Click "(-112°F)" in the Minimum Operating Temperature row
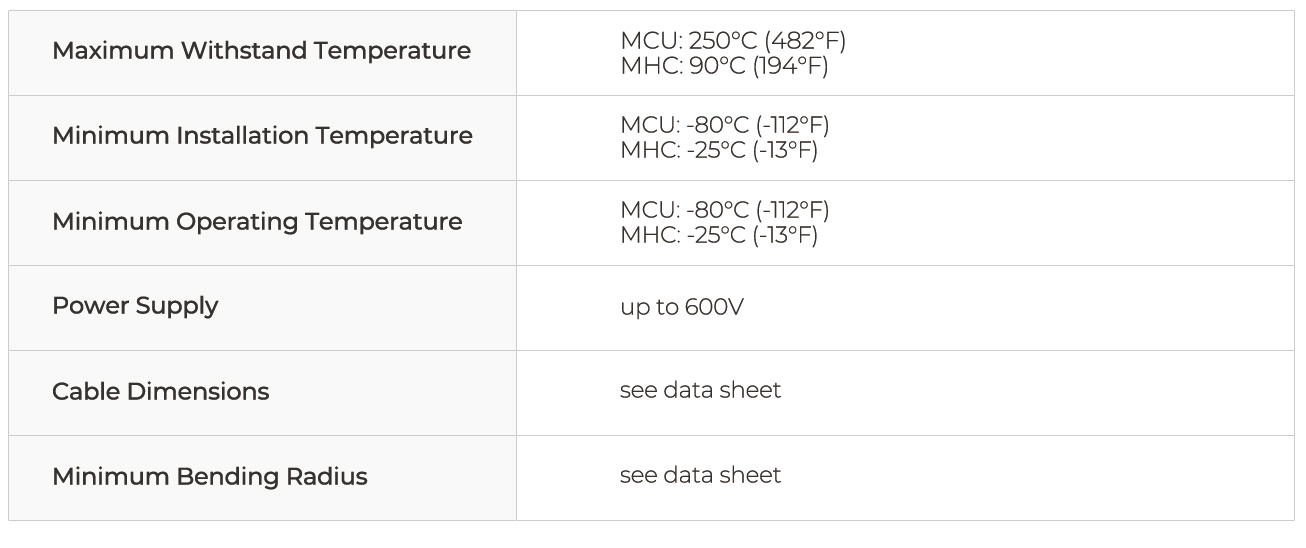Image resolution: width=1306 pixels, height=548 pixels. [792, 211]
